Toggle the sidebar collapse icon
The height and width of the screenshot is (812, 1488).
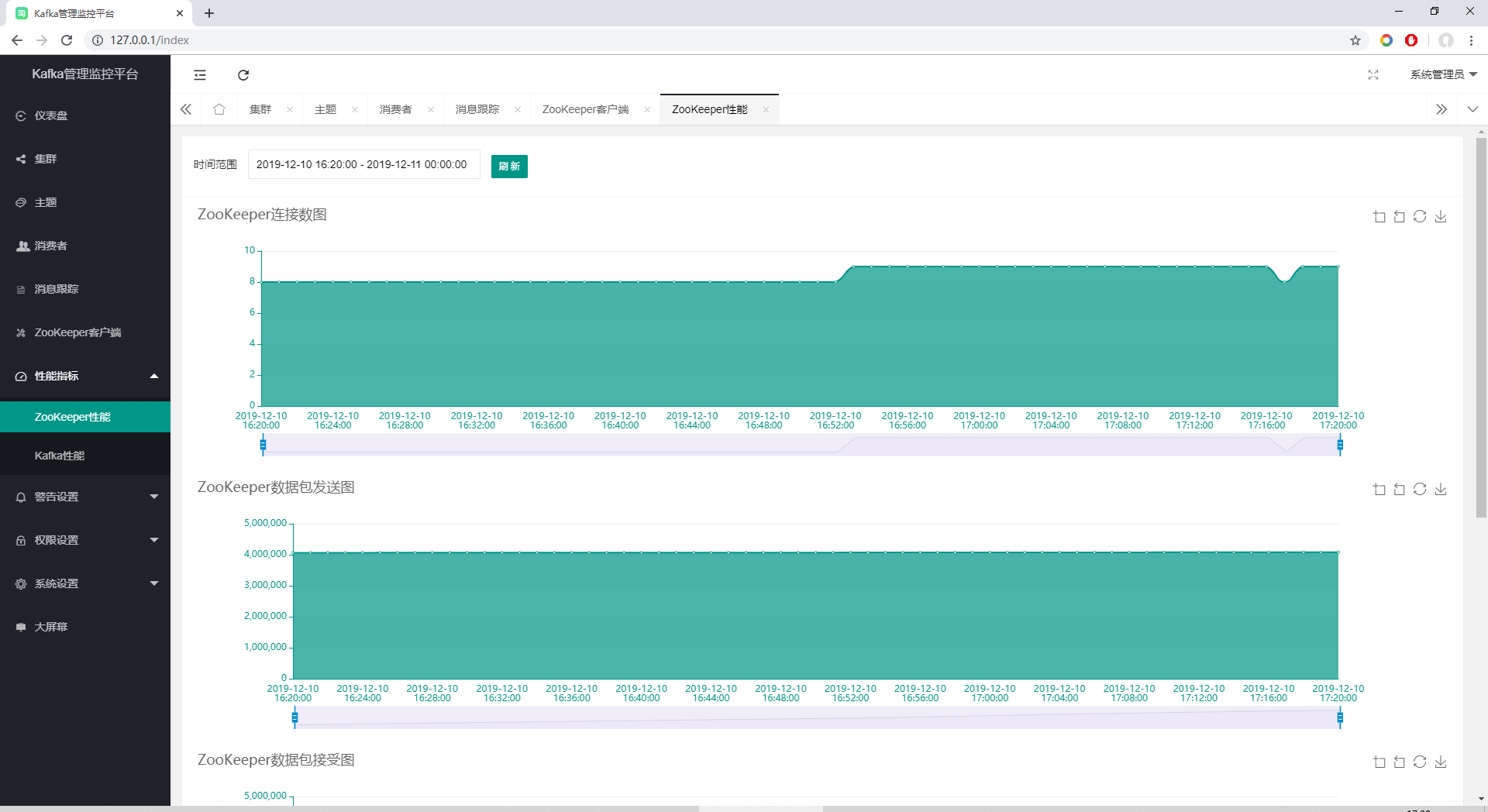(200, 75)
